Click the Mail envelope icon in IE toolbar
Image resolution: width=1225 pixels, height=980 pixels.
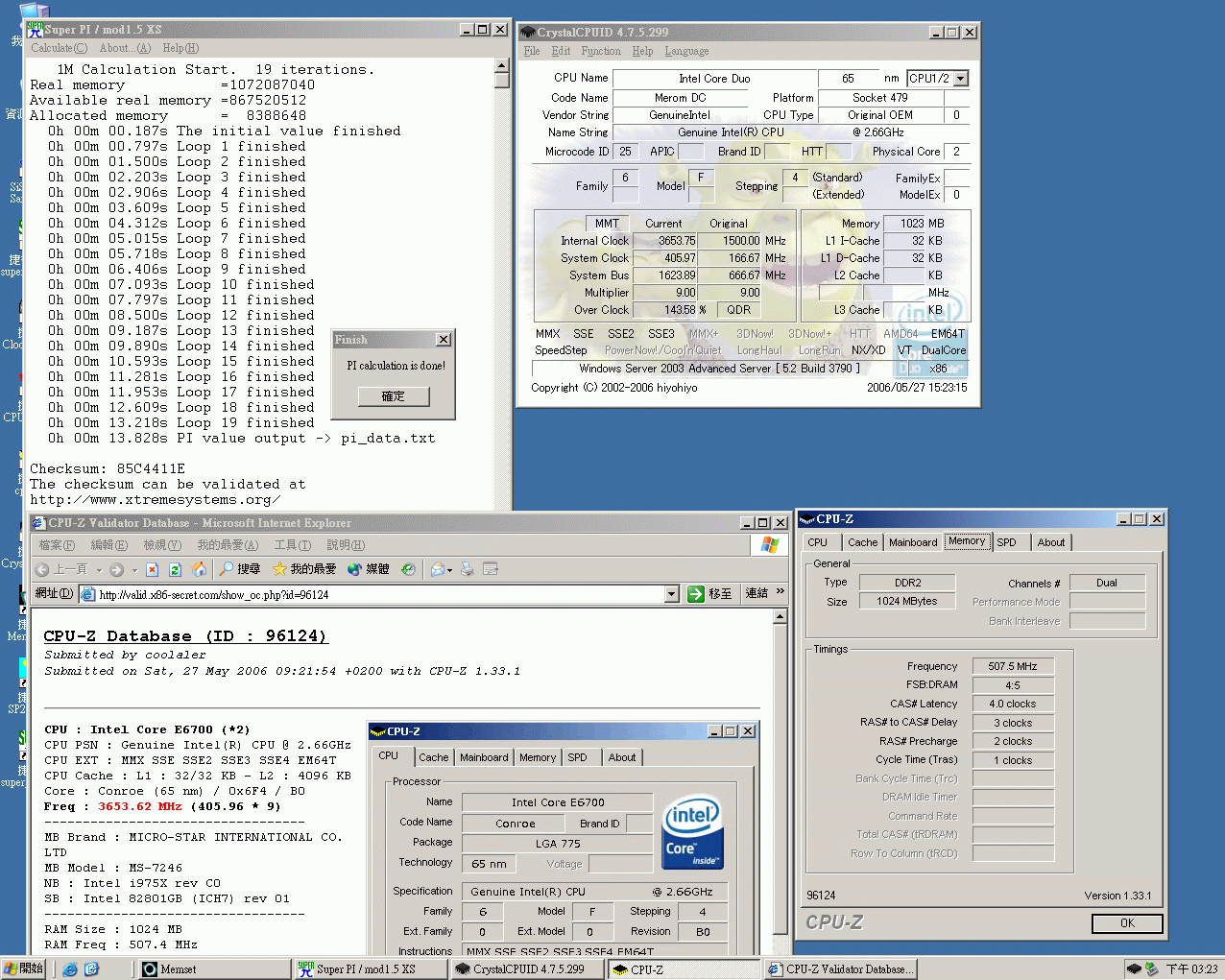[438, 569]
